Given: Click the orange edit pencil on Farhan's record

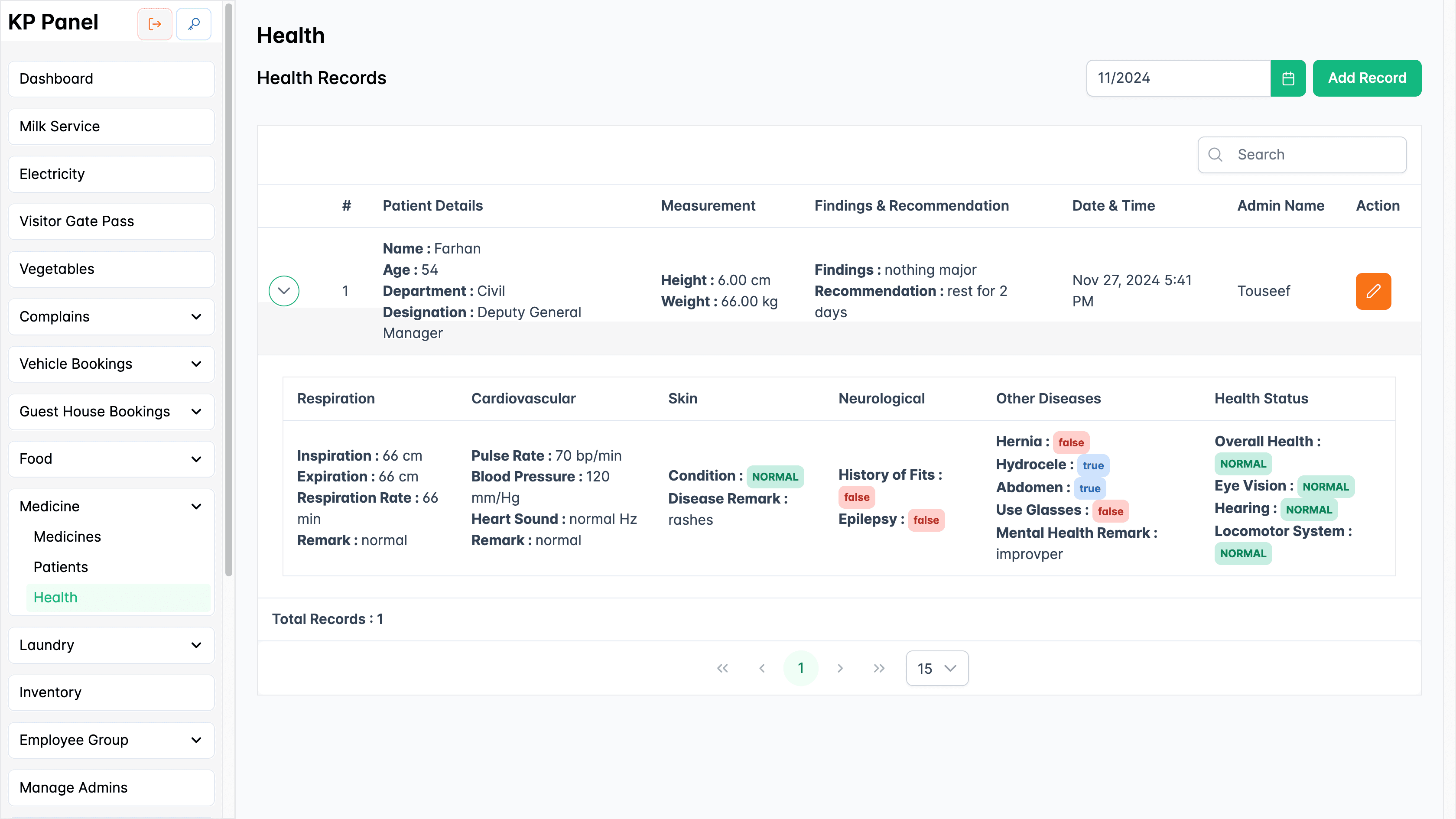Looking at the screenshot, I should tap(1373, 291).
